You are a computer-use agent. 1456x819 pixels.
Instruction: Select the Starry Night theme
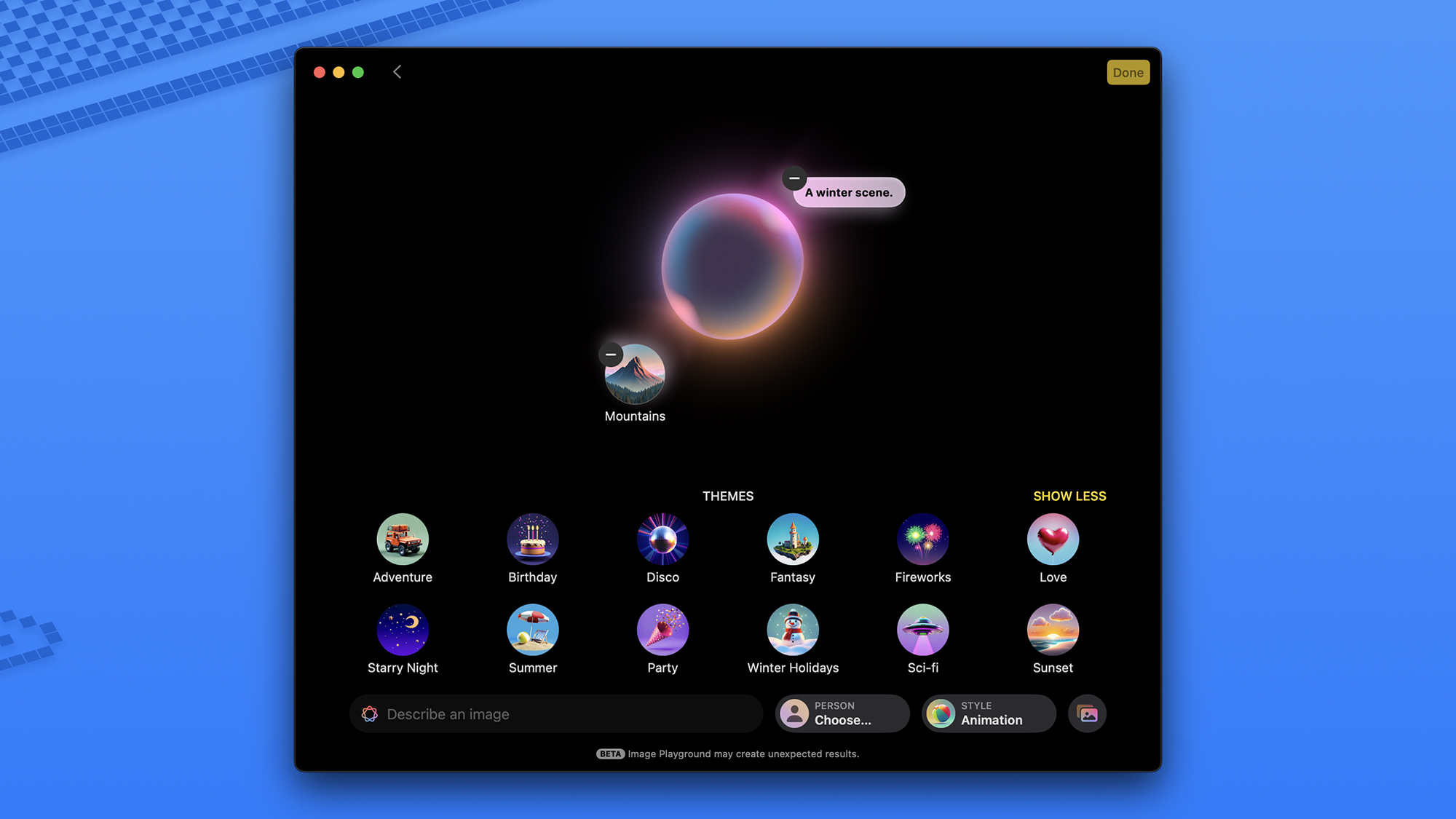point(402,629)
